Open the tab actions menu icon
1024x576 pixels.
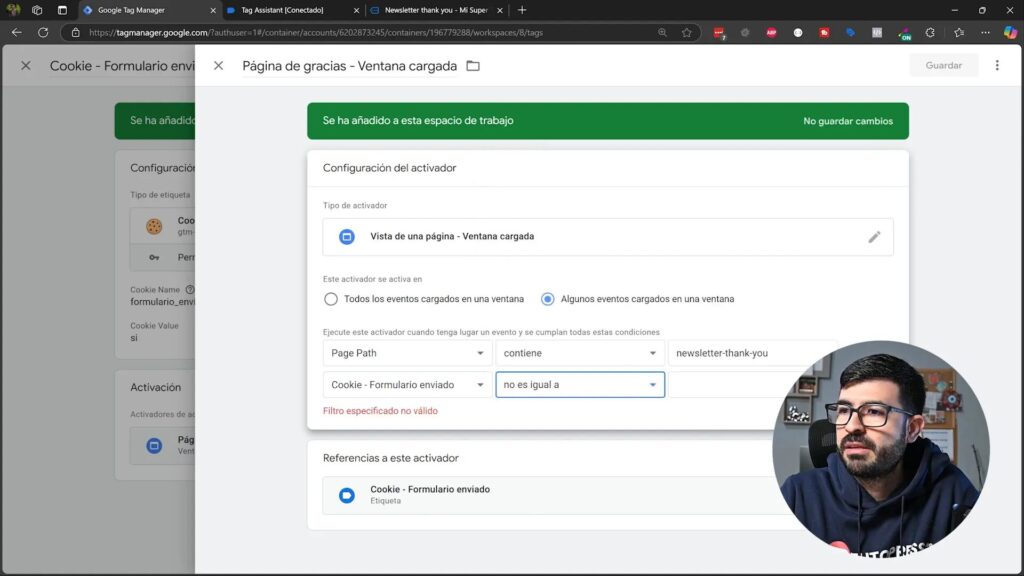[x=62, y=10]
